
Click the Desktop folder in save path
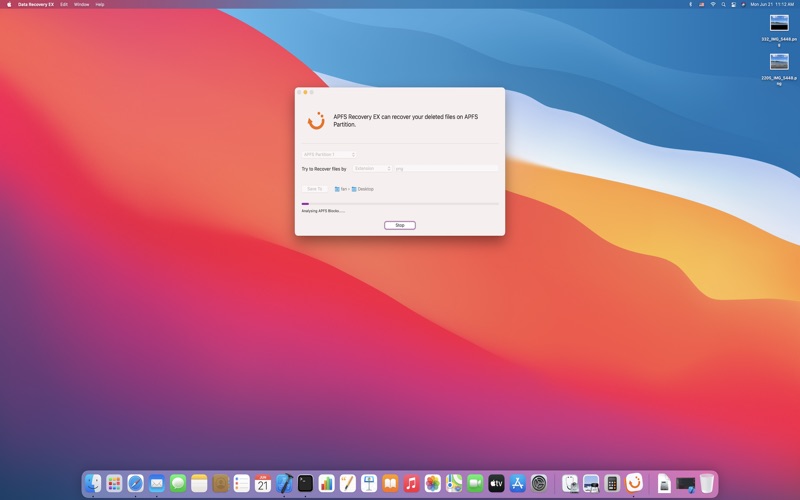click(362, 189)
